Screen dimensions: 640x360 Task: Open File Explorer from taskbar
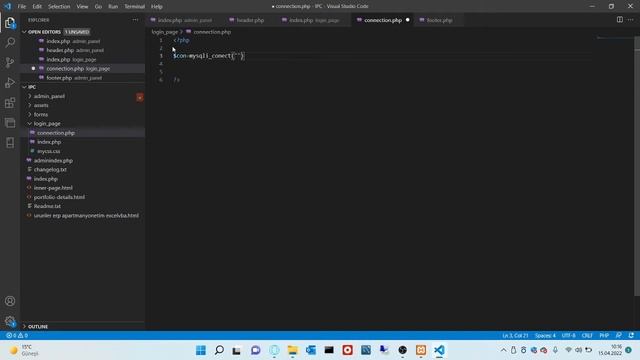(x=293, y=350)
